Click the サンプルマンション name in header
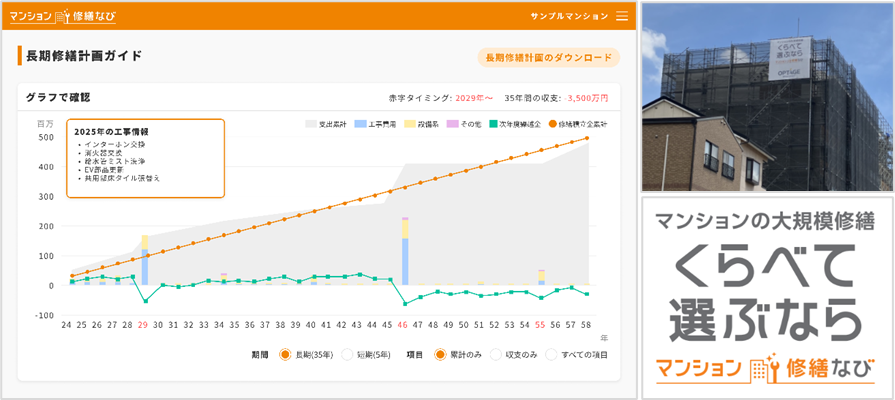Viewport: 895px width, 400px height. point(569,16)
